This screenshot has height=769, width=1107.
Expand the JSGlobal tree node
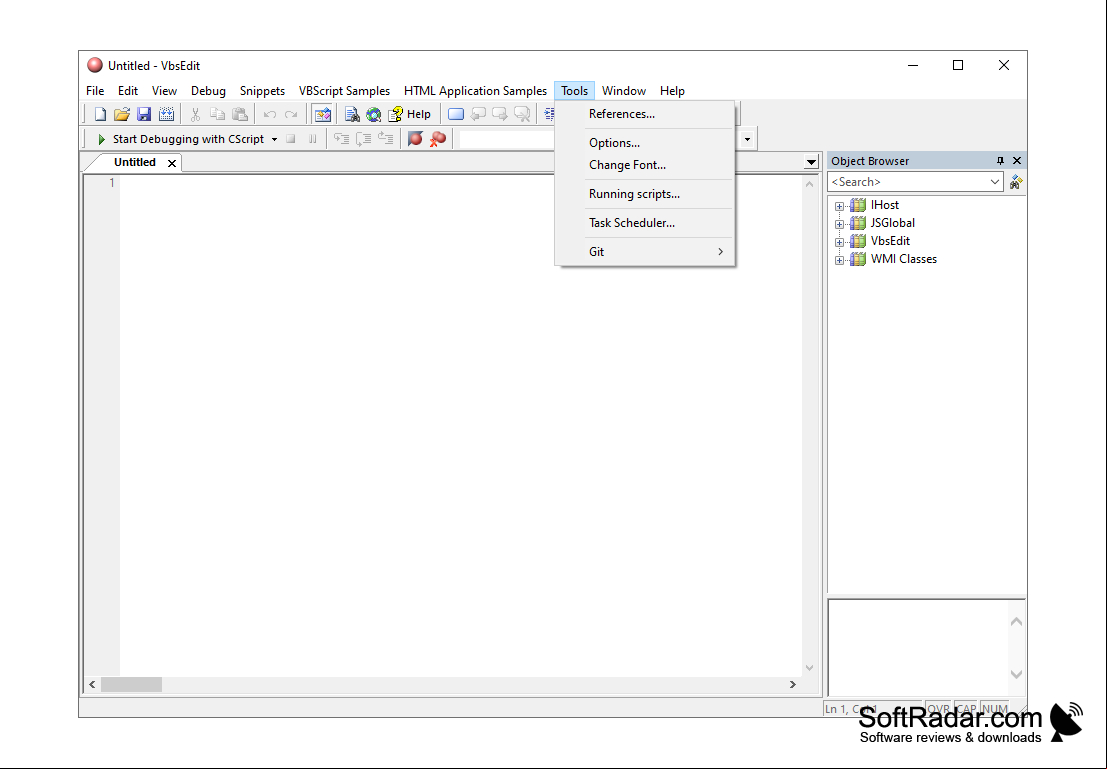[839, 225]
